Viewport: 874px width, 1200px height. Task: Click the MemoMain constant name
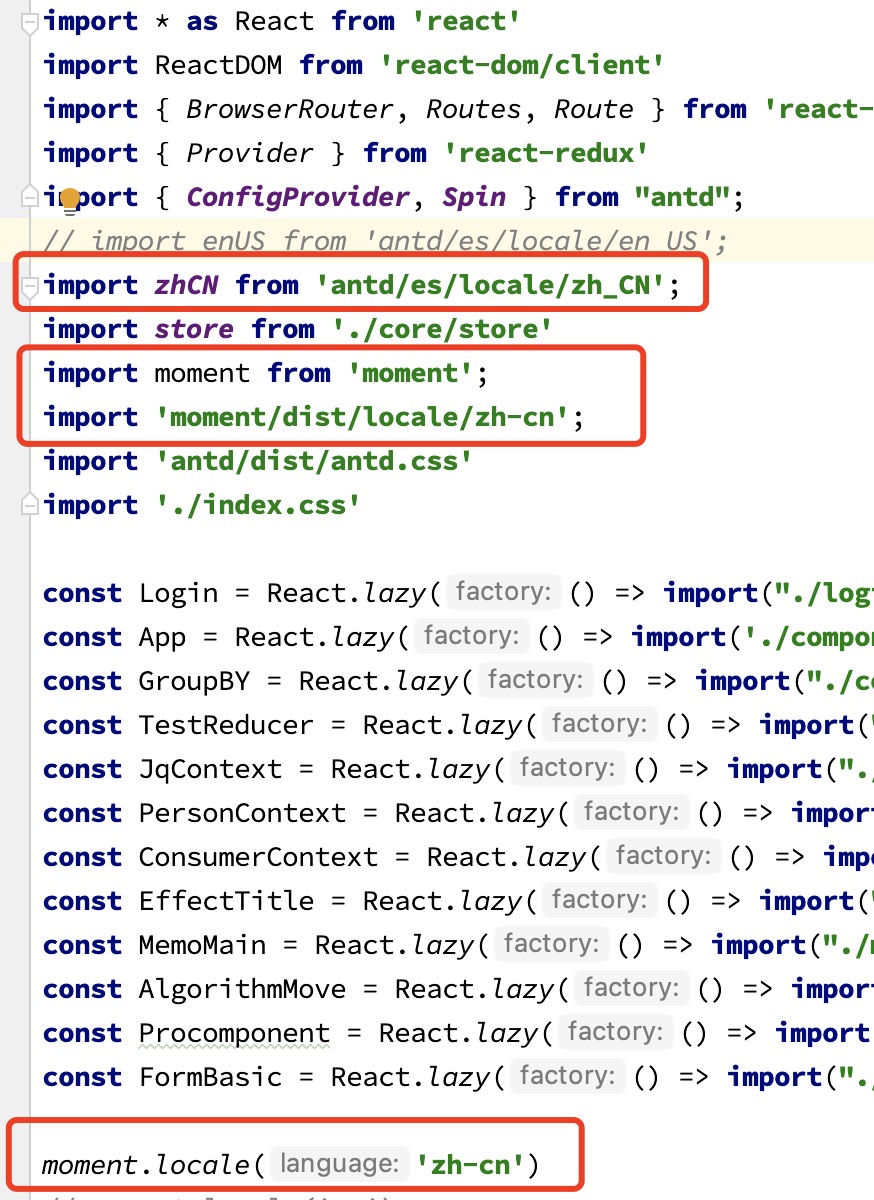click(x=202, y=945)
